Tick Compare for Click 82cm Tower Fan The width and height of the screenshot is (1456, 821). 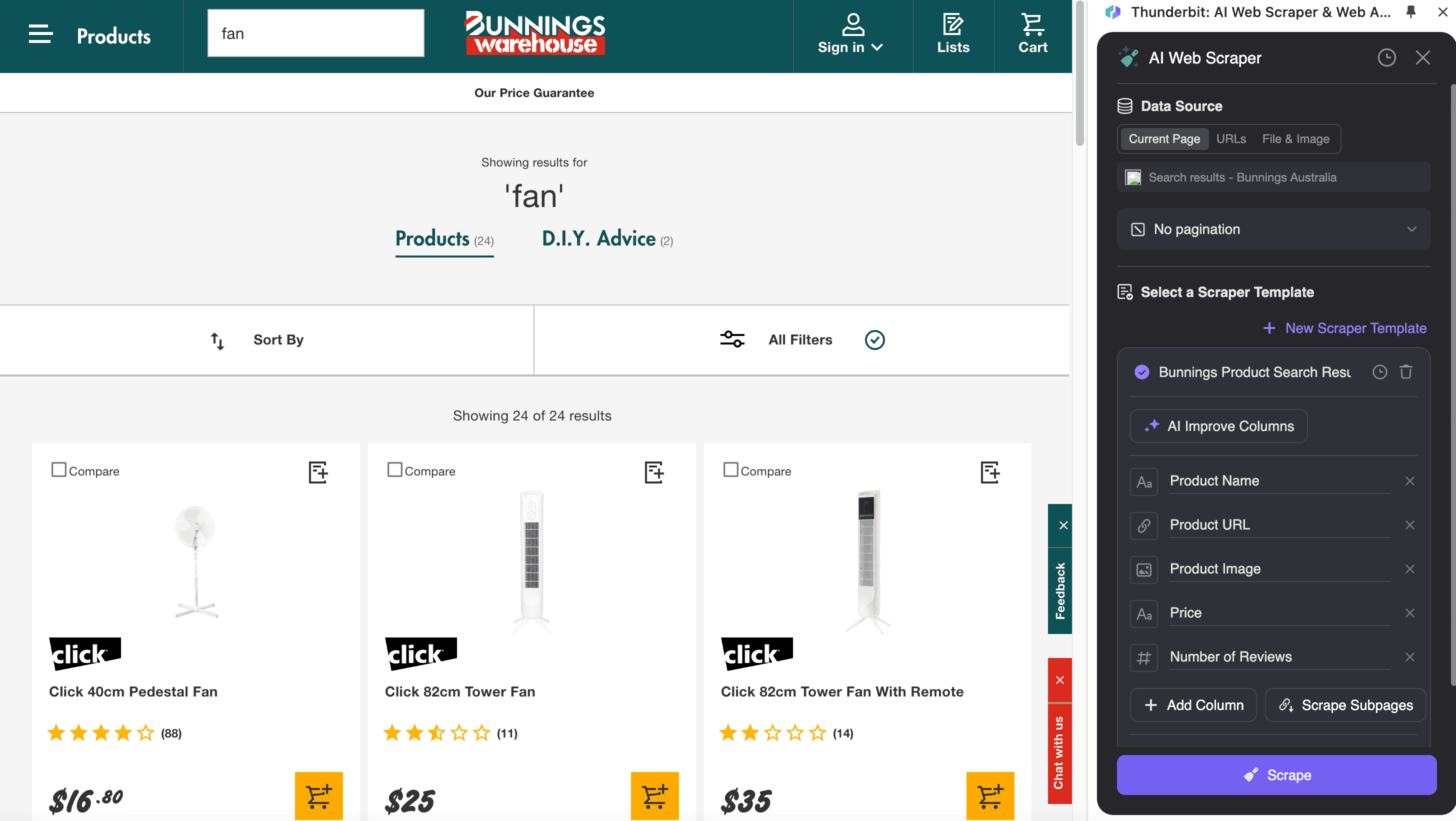coord(394,470)
